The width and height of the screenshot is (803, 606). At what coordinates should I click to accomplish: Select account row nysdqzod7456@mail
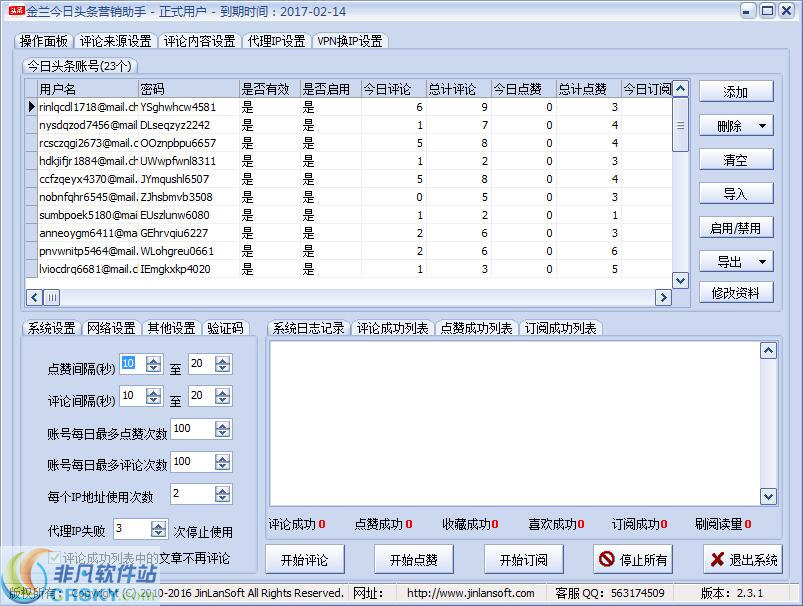click(x=348, y=125)
